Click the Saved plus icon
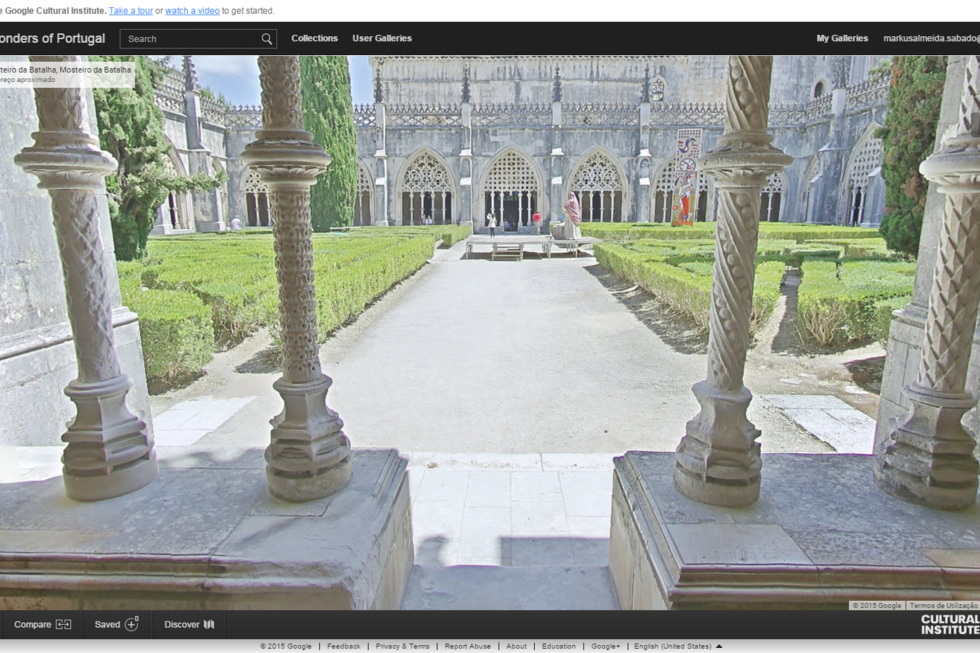This screenshot has height=653, width=980. point(132,624)
